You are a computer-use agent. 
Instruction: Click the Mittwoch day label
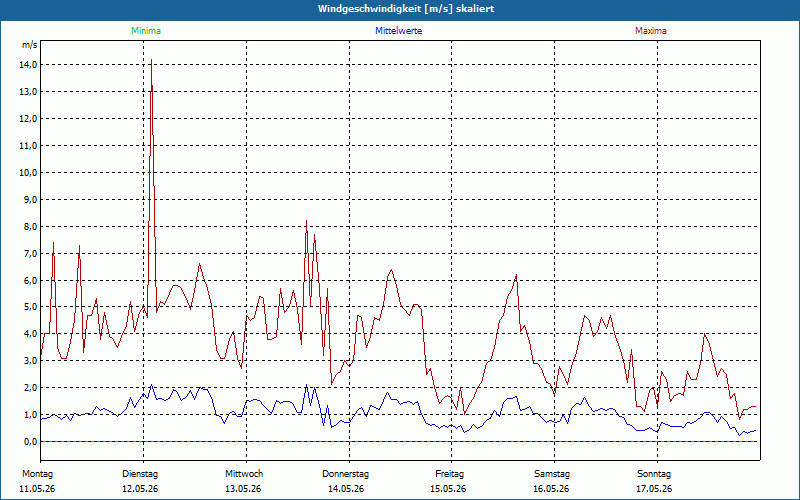click(x=244, y=474)
